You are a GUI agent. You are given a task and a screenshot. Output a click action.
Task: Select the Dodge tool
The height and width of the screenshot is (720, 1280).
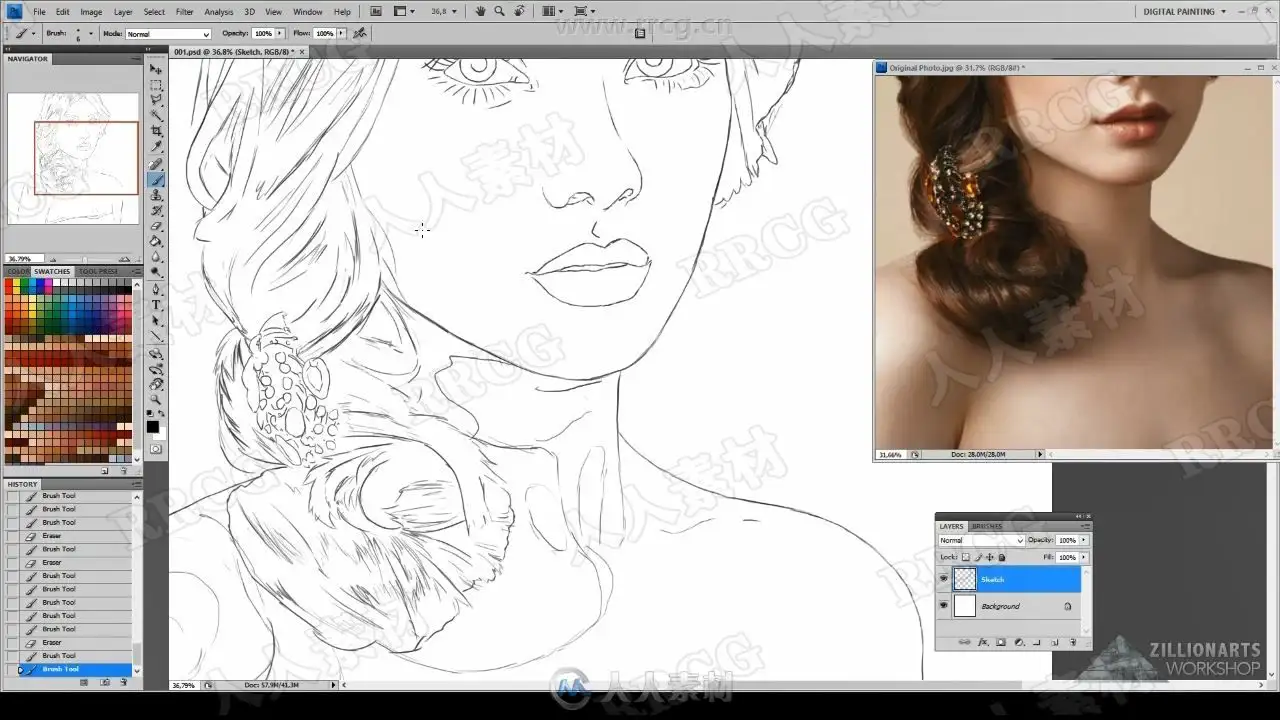(x=157, y=271)
